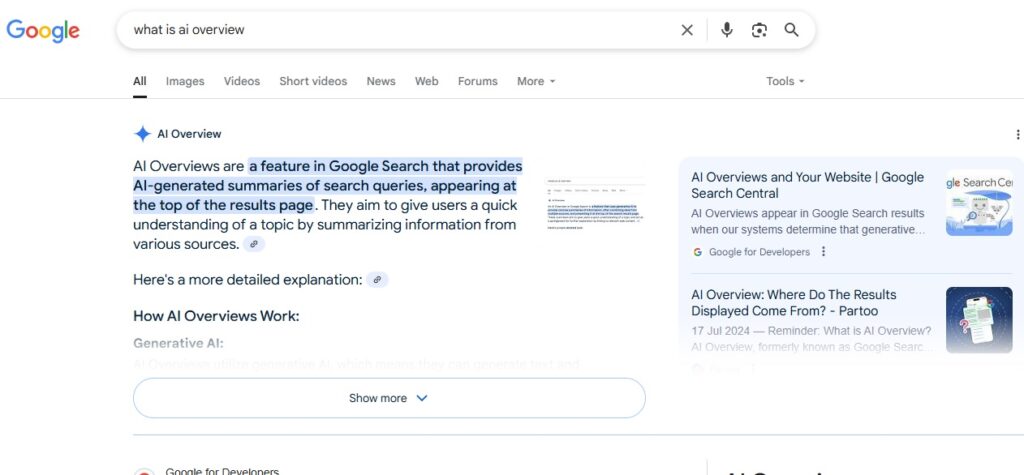Open the AI Overview three-dot options menu
The image size is (1024, 475).
1018,135
